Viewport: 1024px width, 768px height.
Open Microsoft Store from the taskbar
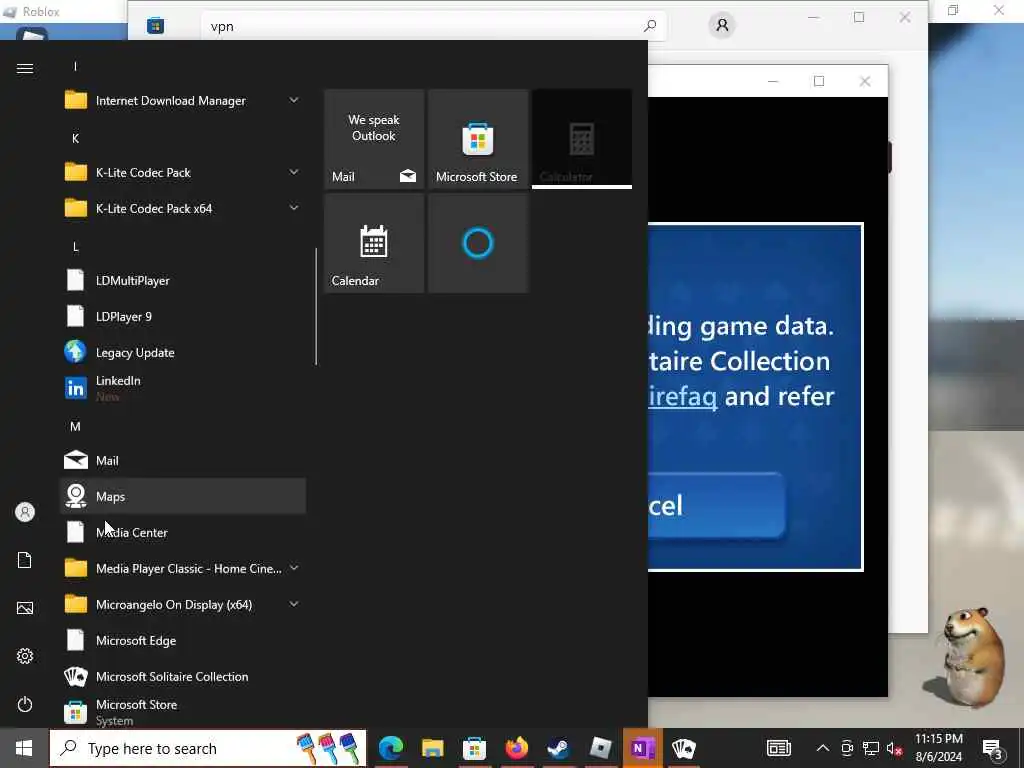(475, 748)
